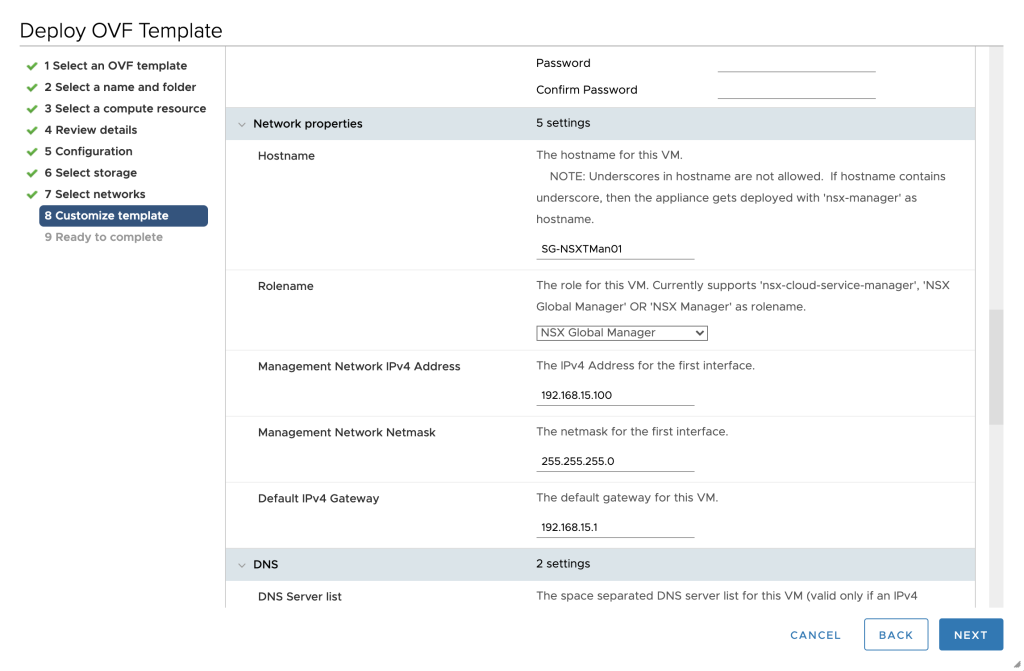Click "The netmask for the first interface." text

tap(632, 432)
